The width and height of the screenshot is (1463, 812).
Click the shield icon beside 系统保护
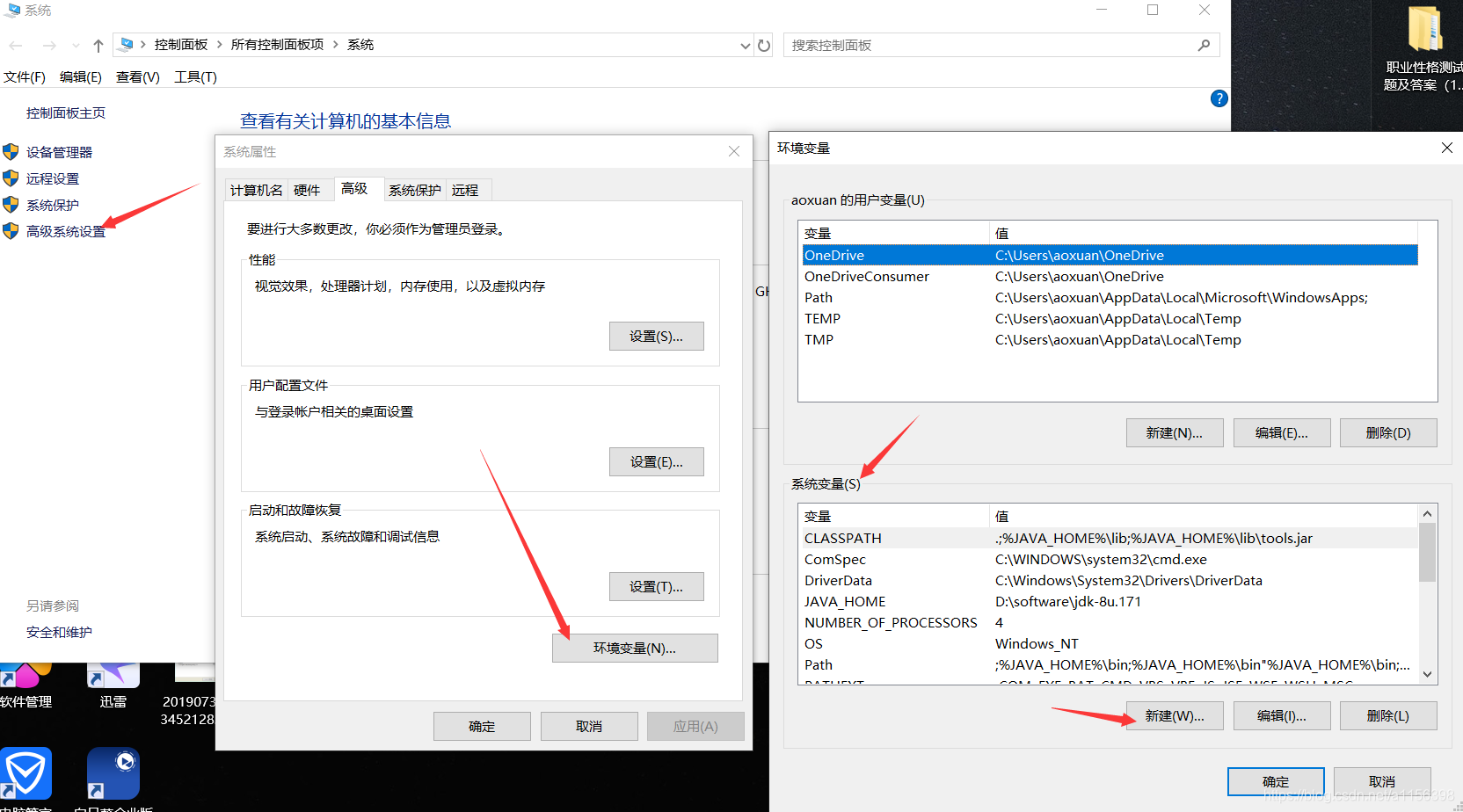(x=11, y=205)
